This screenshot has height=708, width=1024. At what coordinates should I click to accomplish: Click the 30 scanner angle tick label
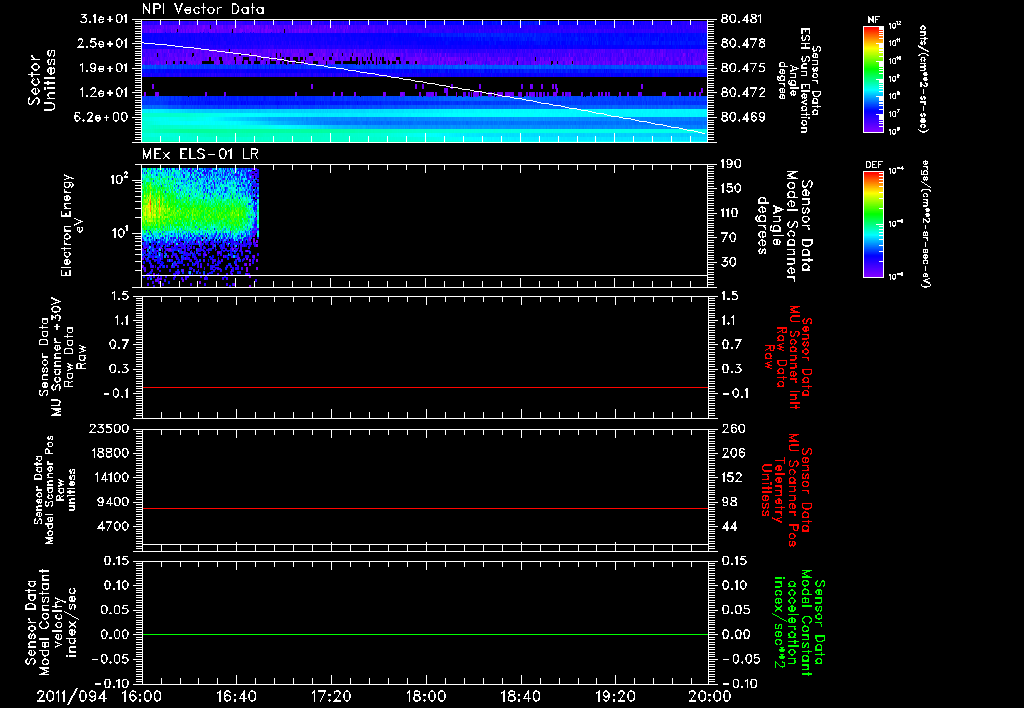[728, 262]
